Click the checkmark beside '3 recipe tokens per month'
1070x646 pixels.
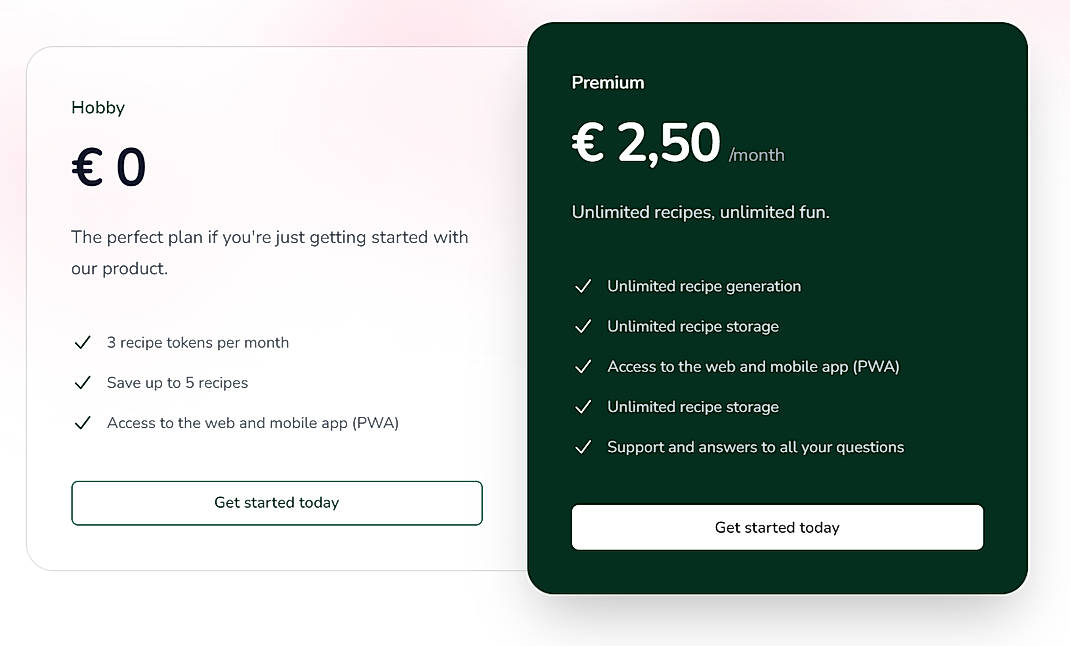click(84, 342)
